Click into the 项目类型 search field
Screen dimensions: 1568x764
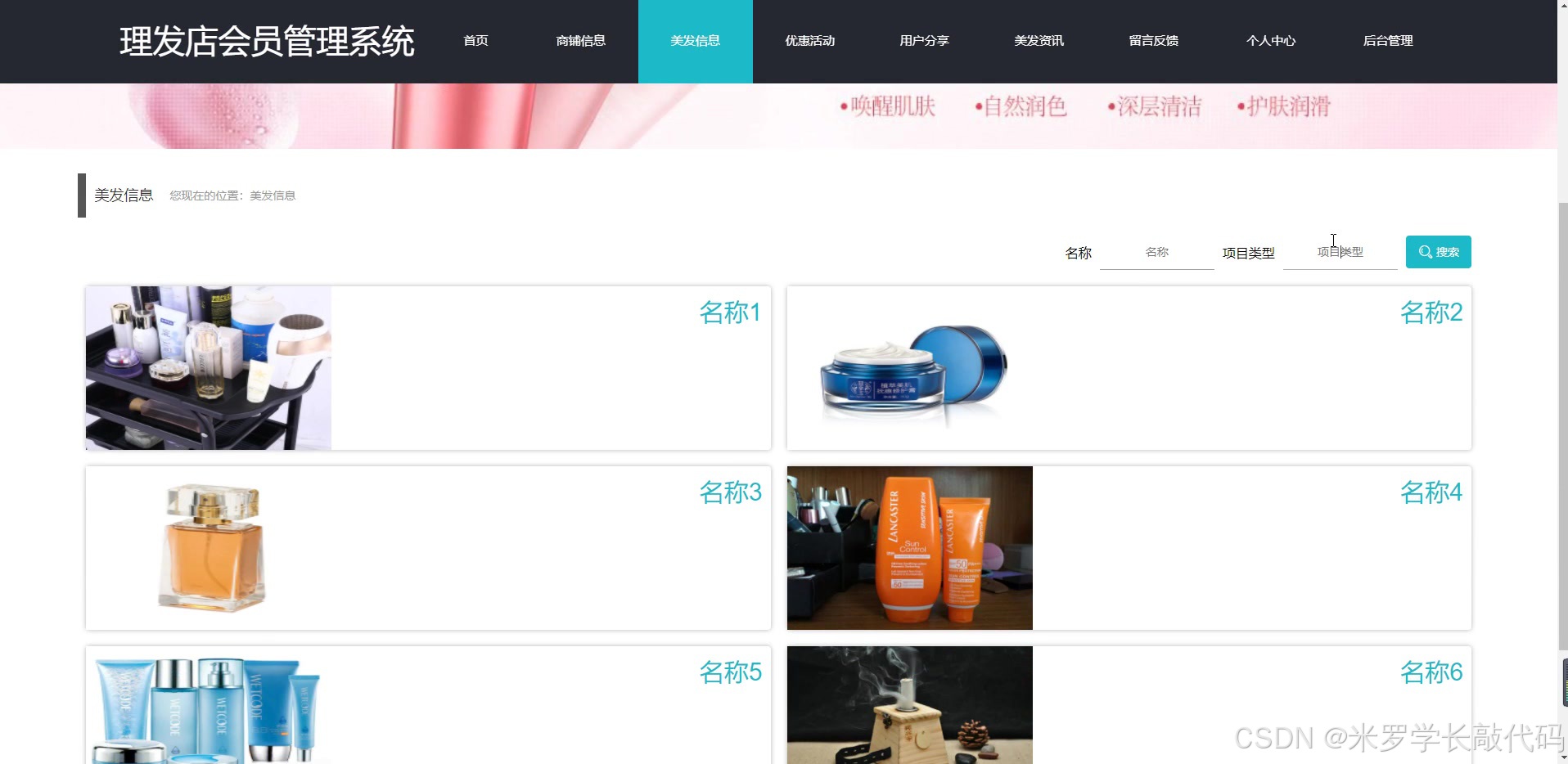(1340, 253)
